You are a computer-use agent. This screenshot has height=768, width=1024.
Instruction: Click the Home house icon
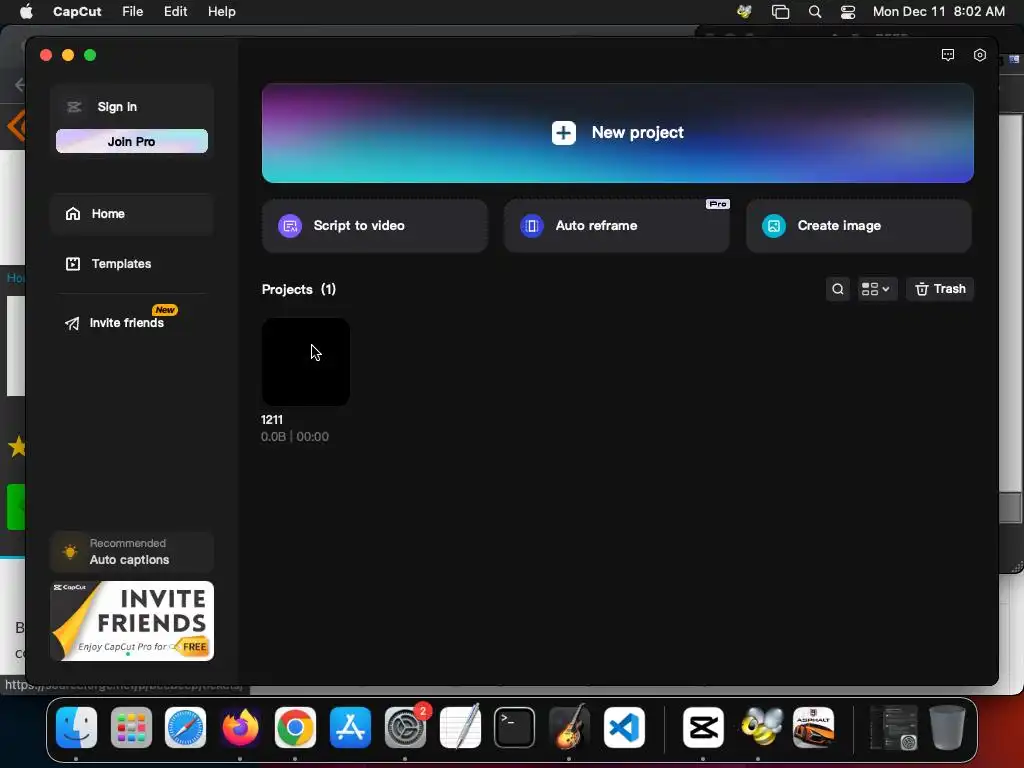(x=72, y=214)
